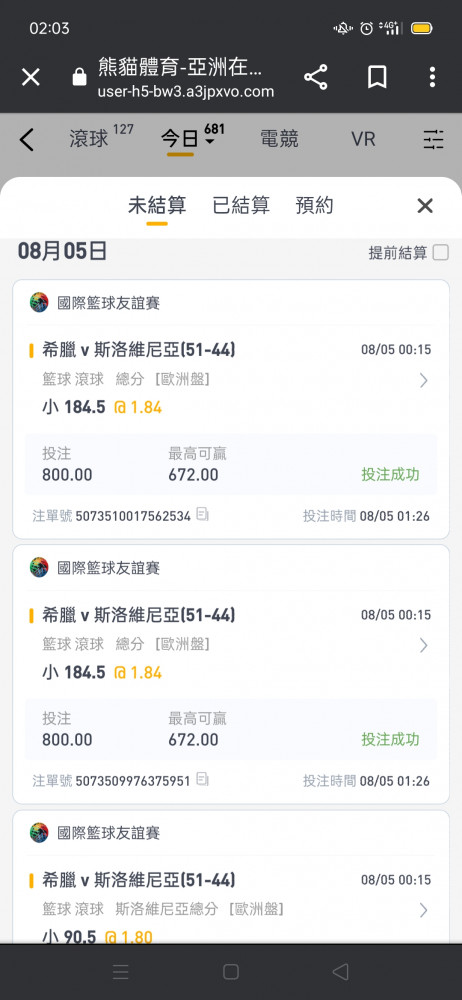
Task: Open the 電競 esports section
Action: click(x=279, y=139)
